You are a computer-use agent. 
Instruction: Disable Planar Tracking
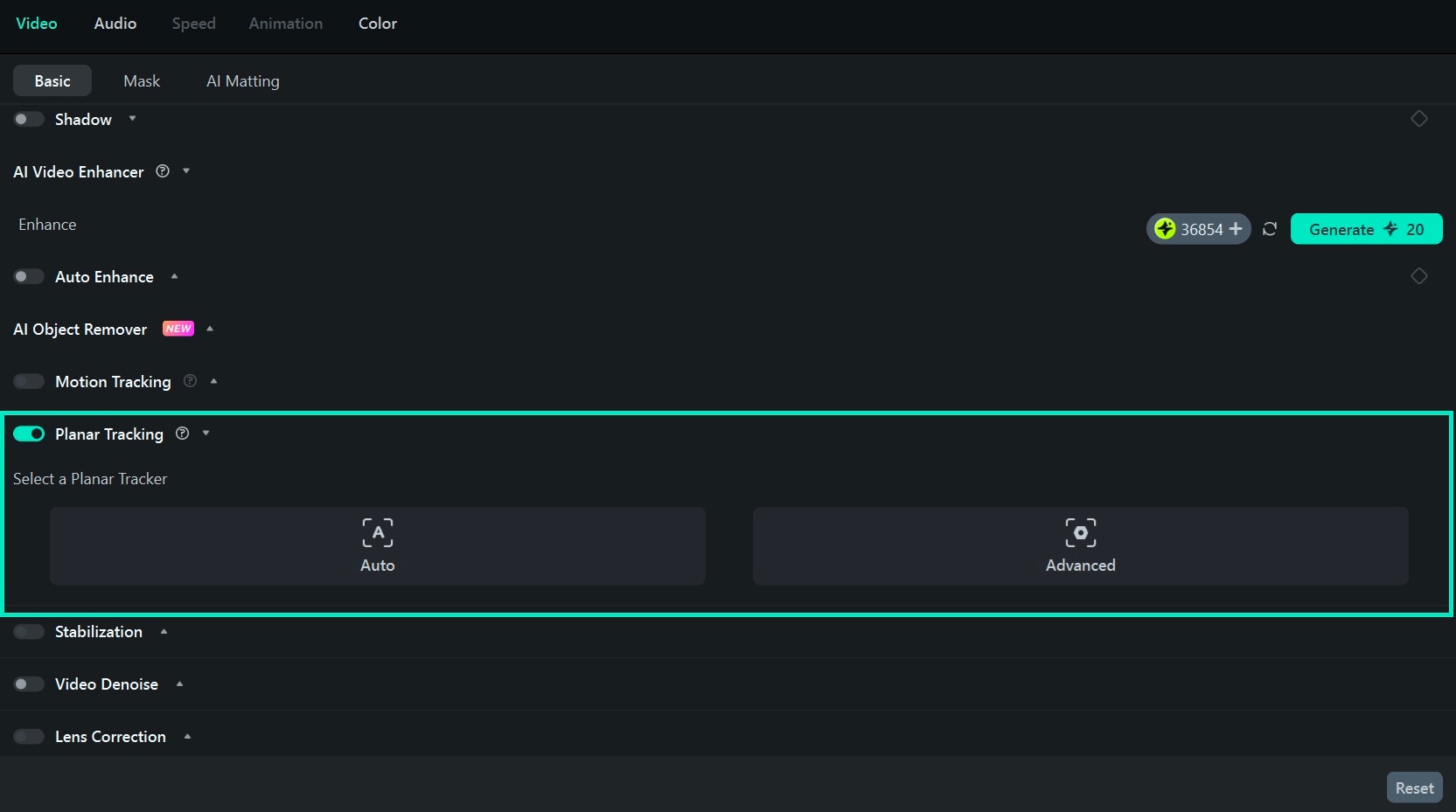29,434
